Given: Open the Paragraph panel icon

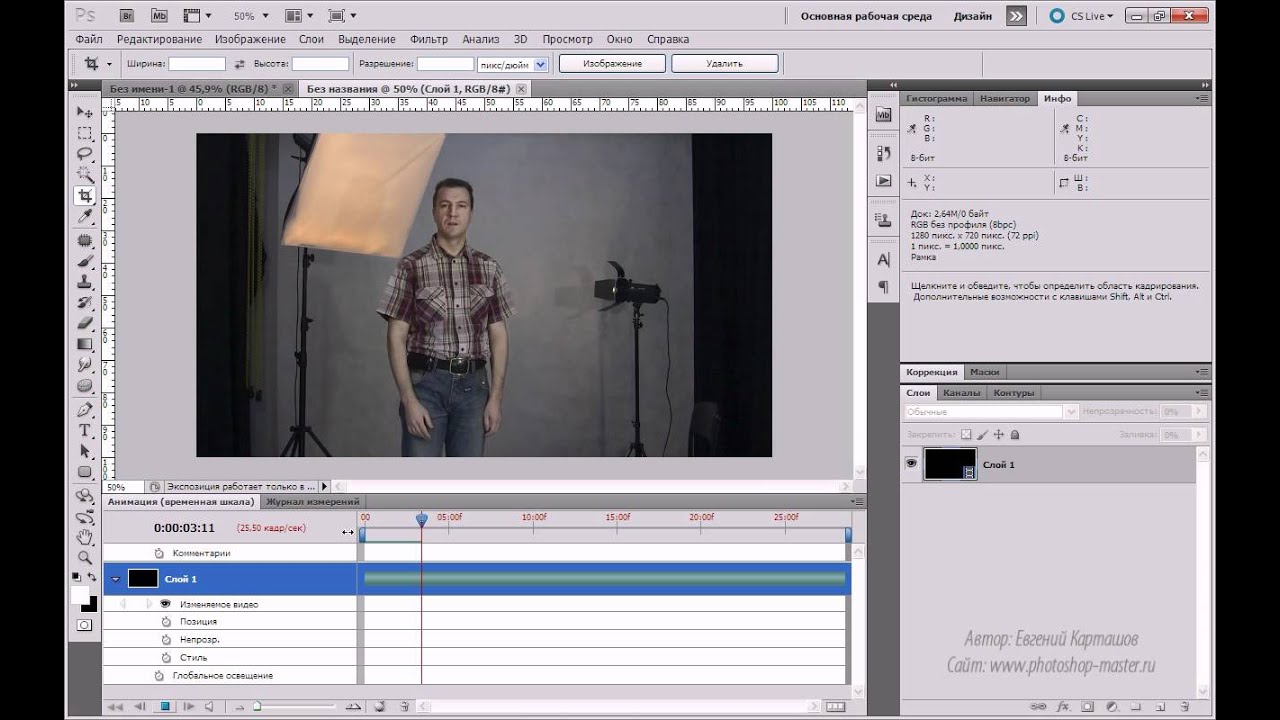Looking at the screenshot, I should (883, 286).
